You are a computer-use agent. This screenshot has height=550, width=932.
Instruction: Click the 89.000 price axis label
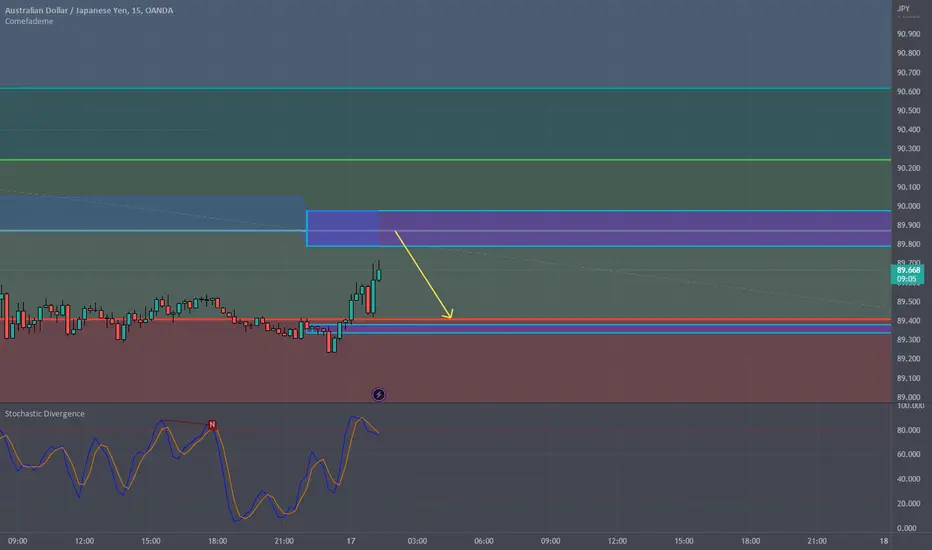pyautogui.click(x=908, y=397)
